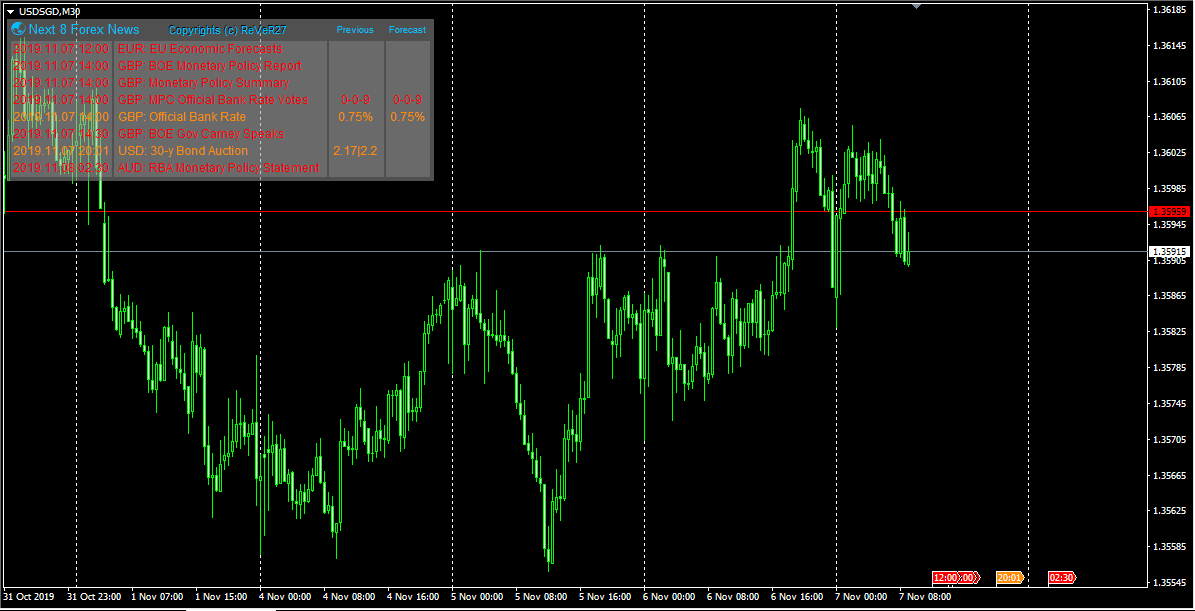The height and width of the screenshot is (611, 1195).
Task: Click the orange 20:01 news time marker
Action: 1009,577
